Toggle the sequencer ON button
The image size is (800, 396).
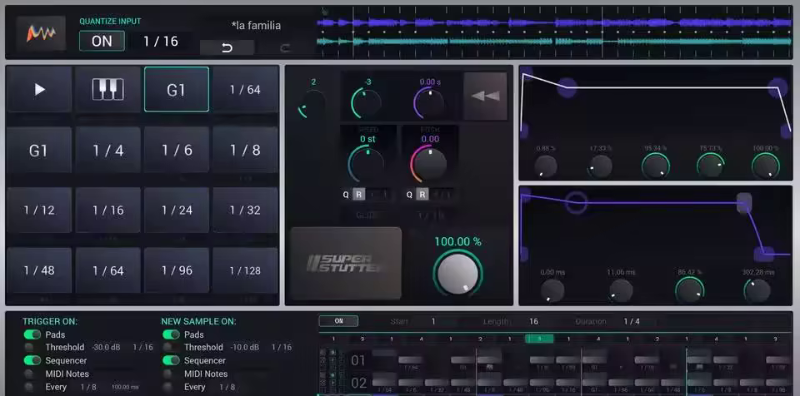pyautogui.click(x=339, y=321)
